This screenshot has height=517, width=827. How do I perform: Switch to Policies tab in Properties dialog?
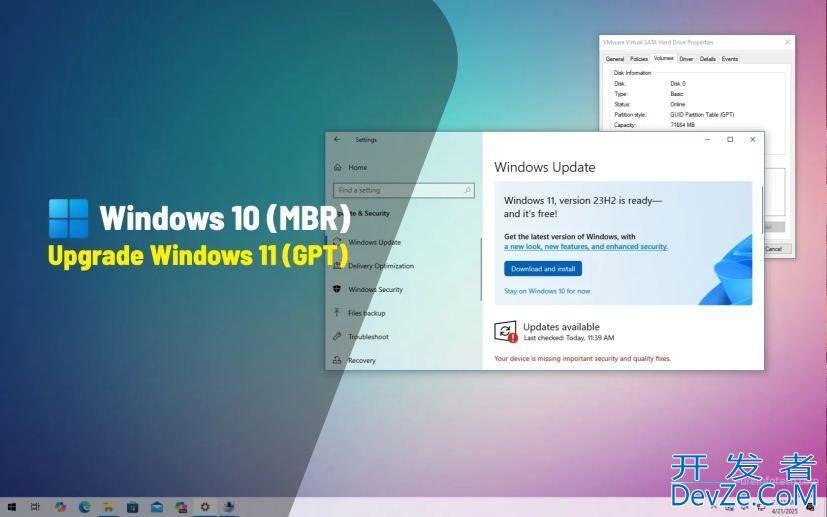(639, 59)
